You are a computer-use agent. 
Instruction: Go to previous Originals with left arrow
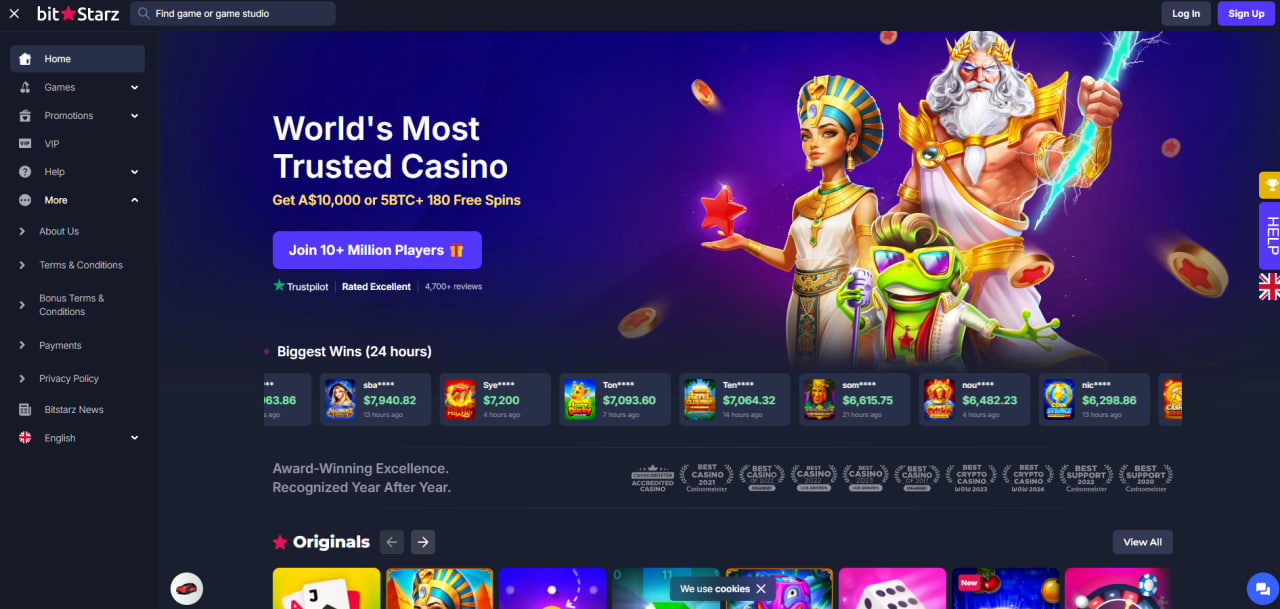[x=392, y=542]
